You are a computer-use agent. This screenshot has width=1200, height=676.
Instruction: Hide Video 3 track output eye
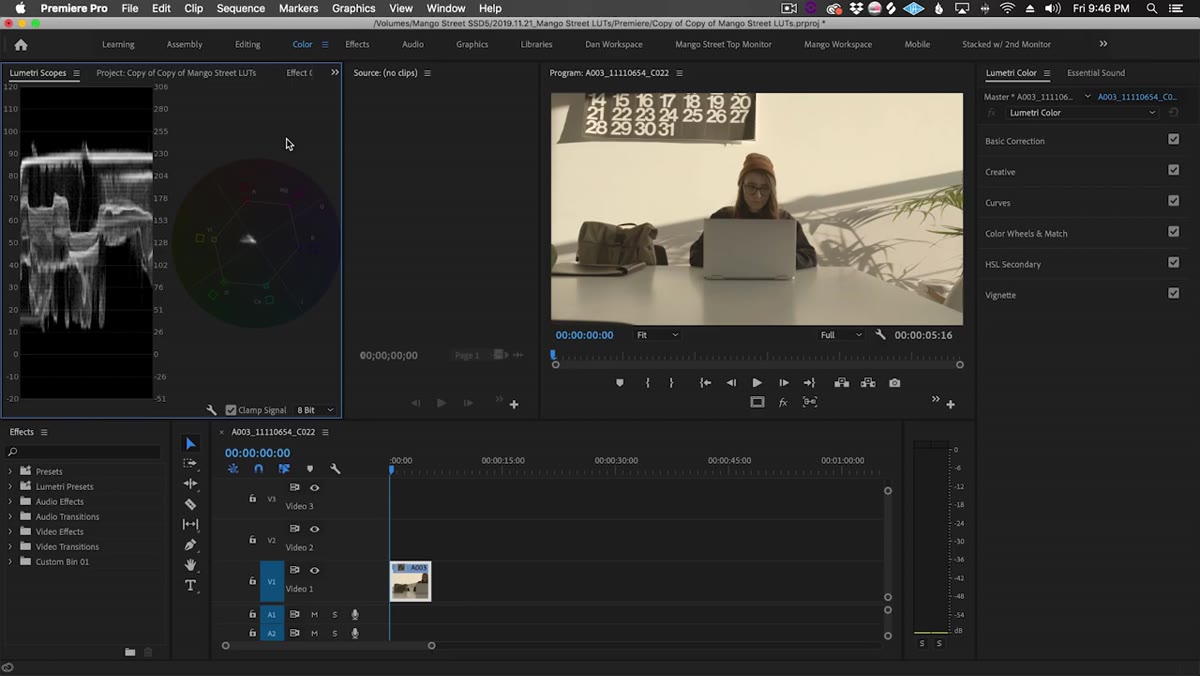pos(314,488)
